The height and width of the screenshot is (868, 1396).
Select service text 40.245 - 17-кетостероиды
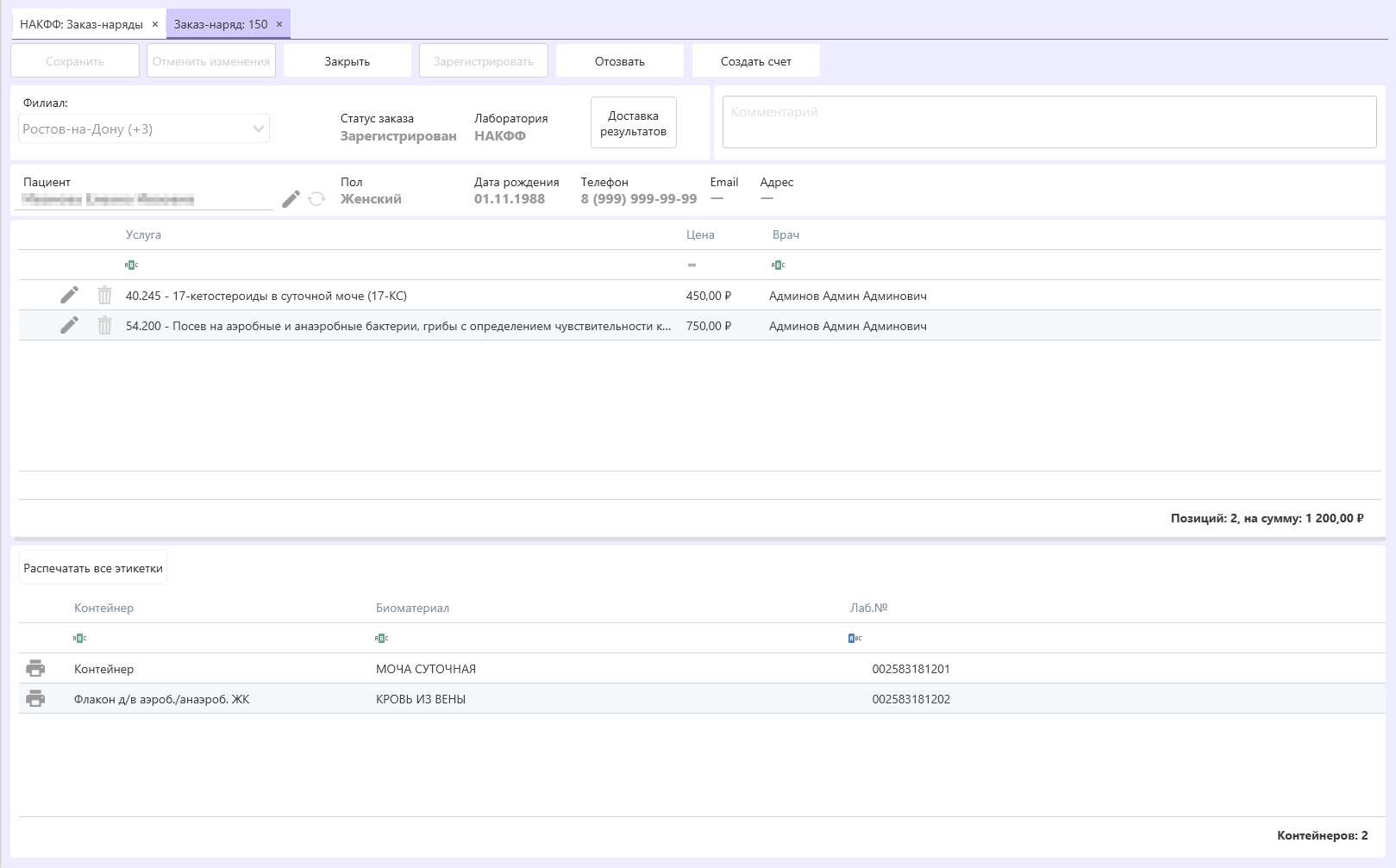point(266,296)
